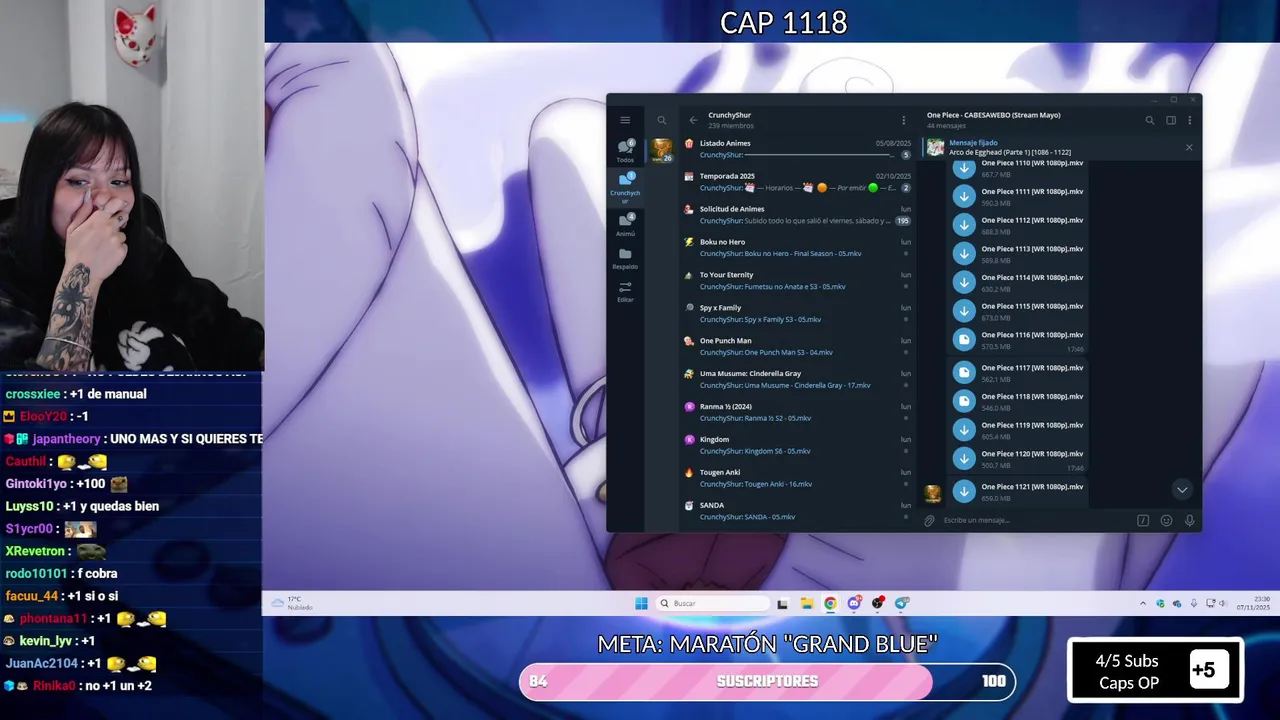The height and width of the screenshot is (720, 1280).
Task: Open the Respaldo chat folder
Action: [x=625, y=259]
